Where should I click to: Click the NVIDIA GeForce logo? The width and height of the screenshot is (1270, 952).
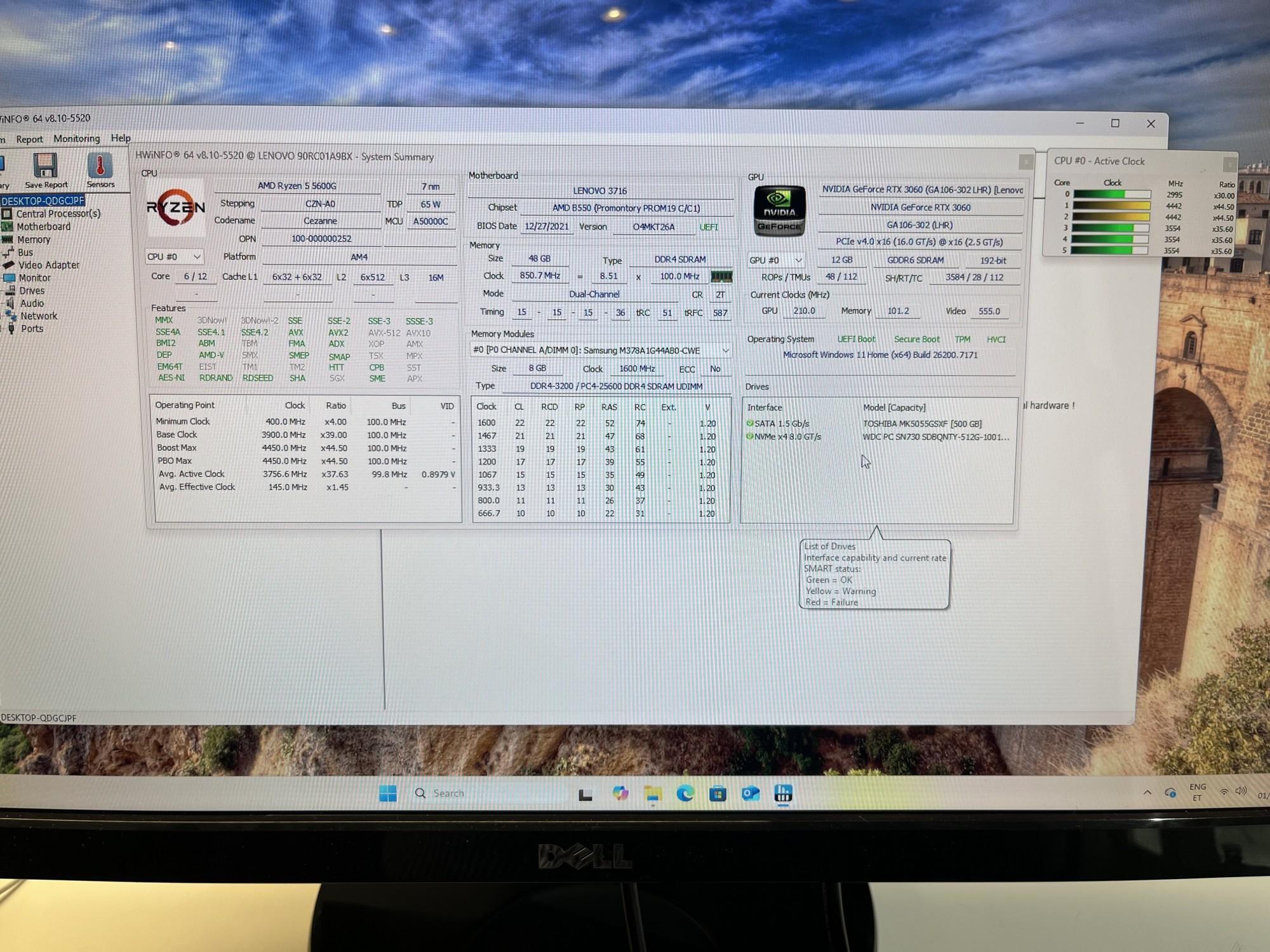(x=779, y=211)
